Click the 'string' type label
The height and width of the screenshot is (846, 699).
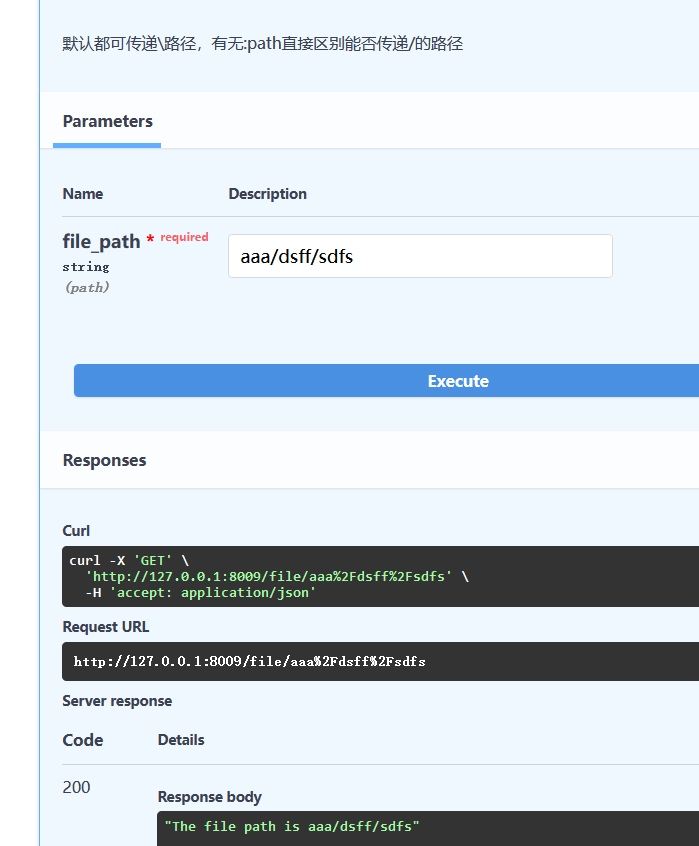coord(86,267)
